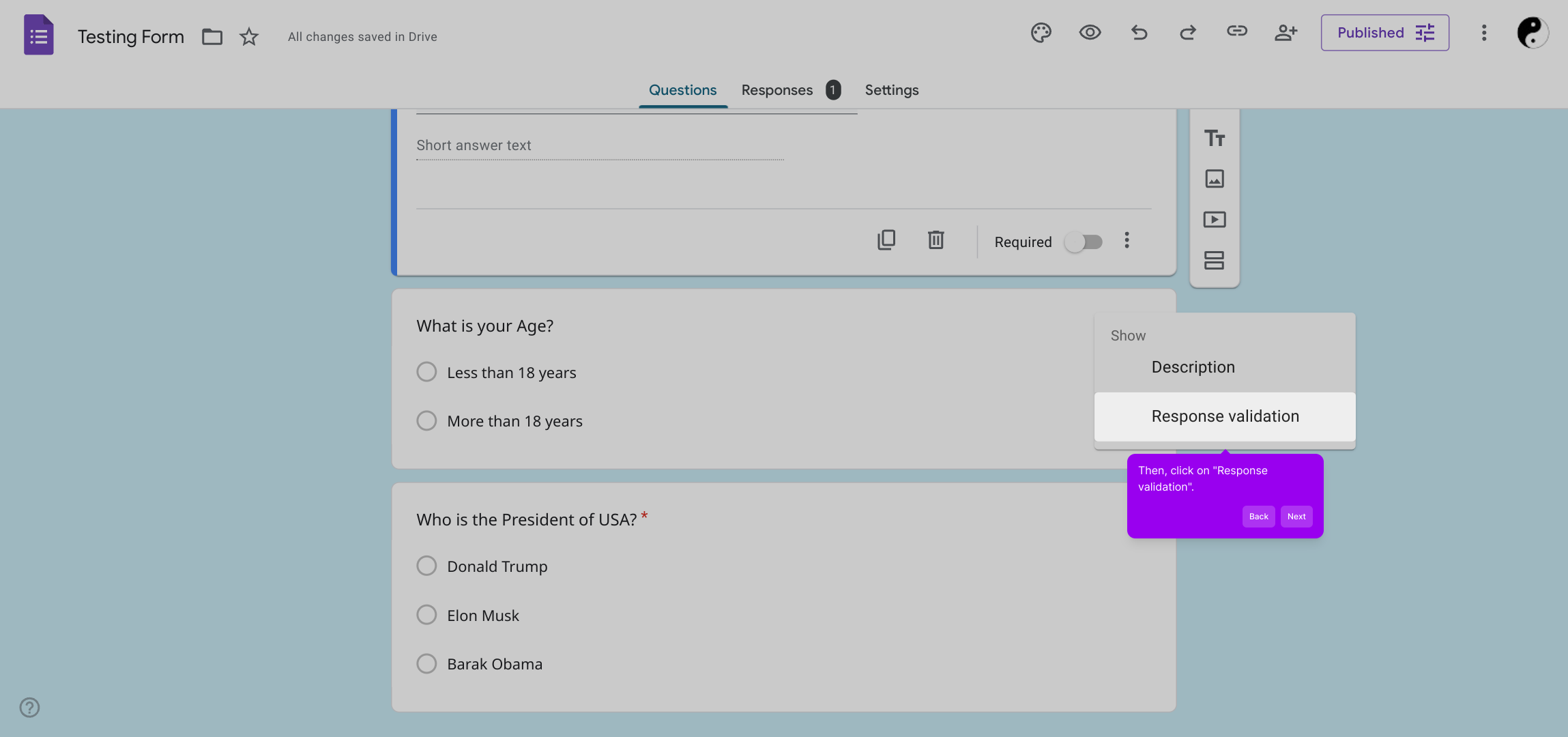Add video from side toolbar

(1214, 220)
